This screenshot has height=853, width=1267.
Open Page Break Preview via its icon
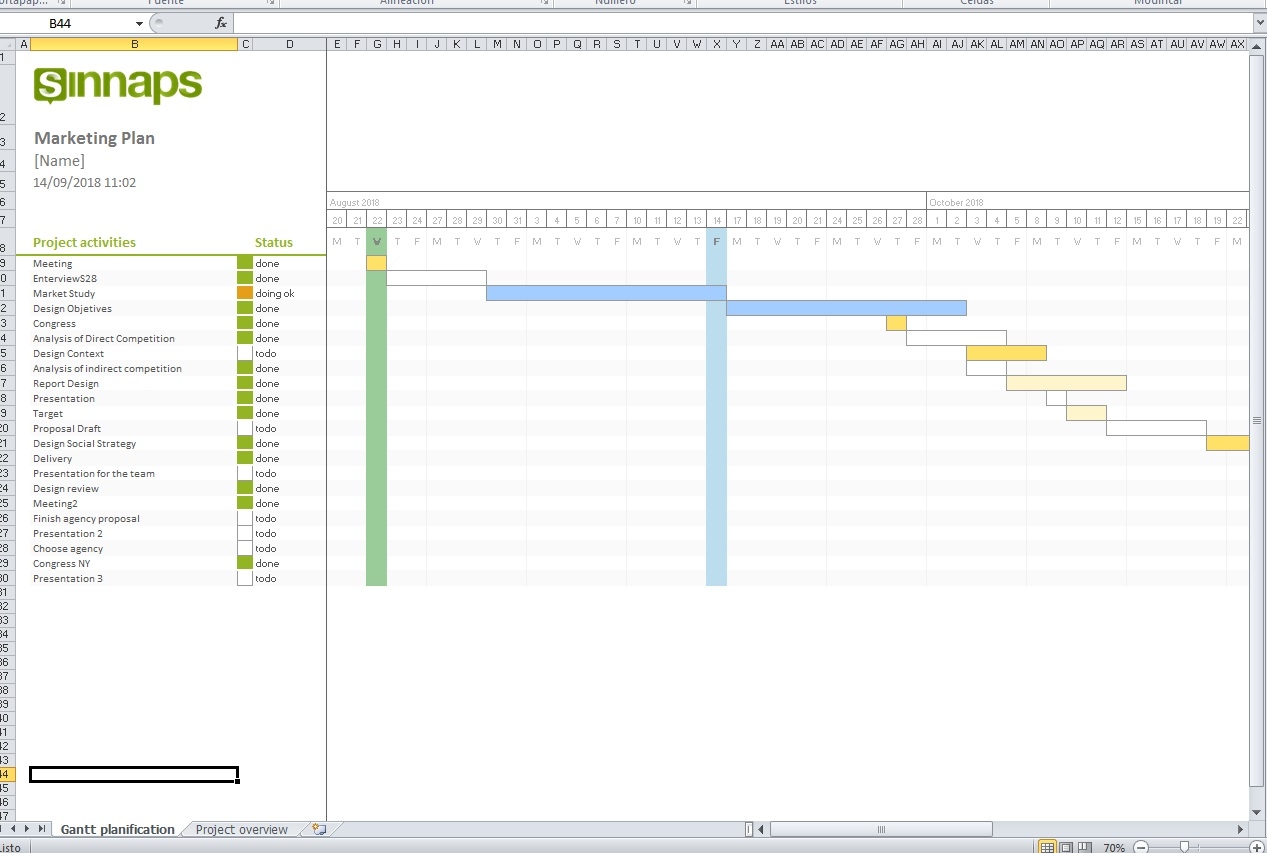click(1086, 846)
